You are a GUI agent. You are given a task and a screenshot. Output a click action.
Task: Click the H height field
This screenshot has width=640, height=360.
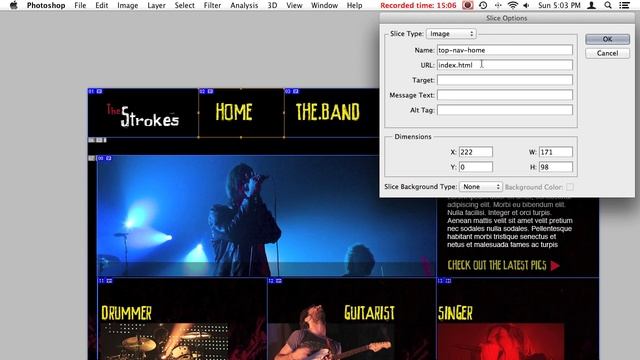[x=556, y=167]
